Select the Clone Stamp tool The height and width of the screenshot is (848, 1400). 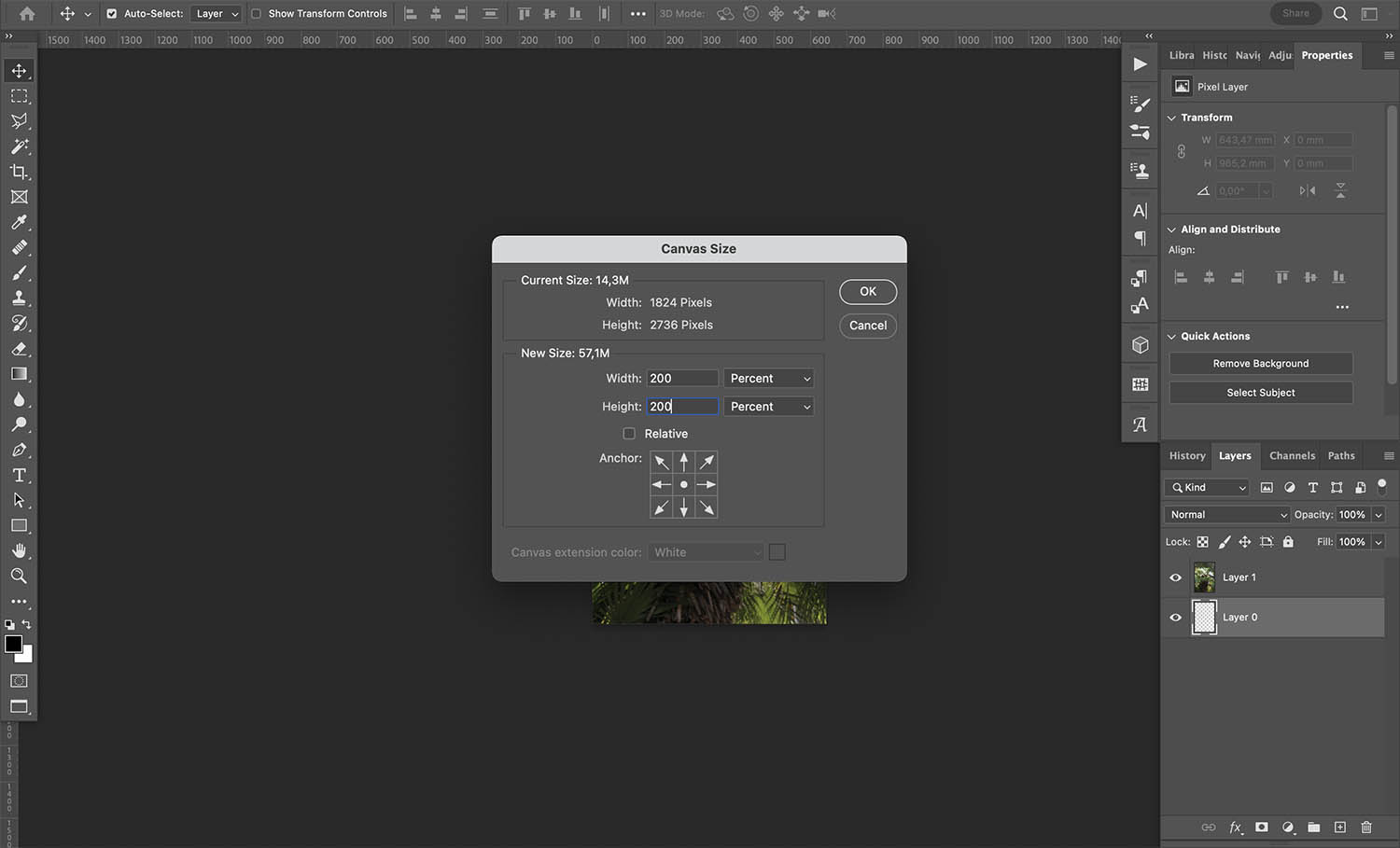[x=20, y=299]
